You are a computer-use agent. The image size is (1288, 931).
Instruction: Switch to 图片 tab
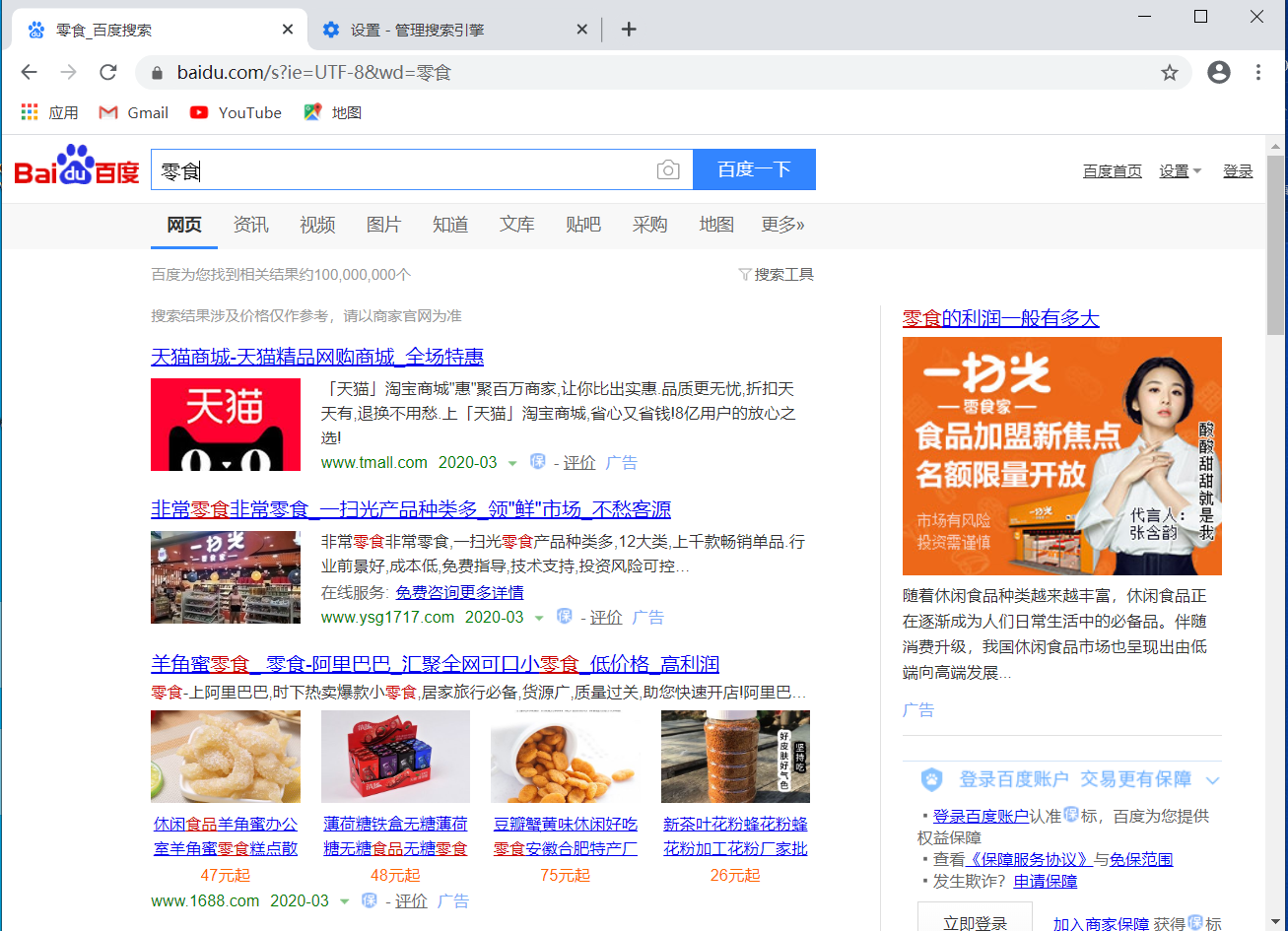383,225
